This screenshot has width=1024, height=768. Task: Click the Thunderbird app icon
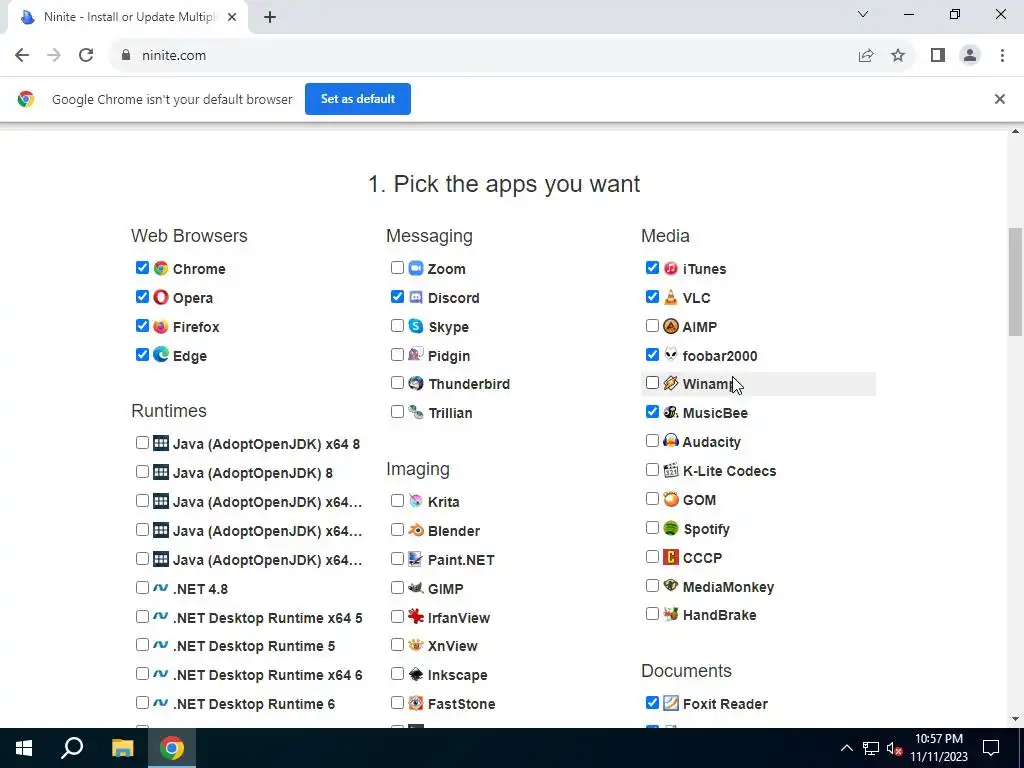pos(416,383)
